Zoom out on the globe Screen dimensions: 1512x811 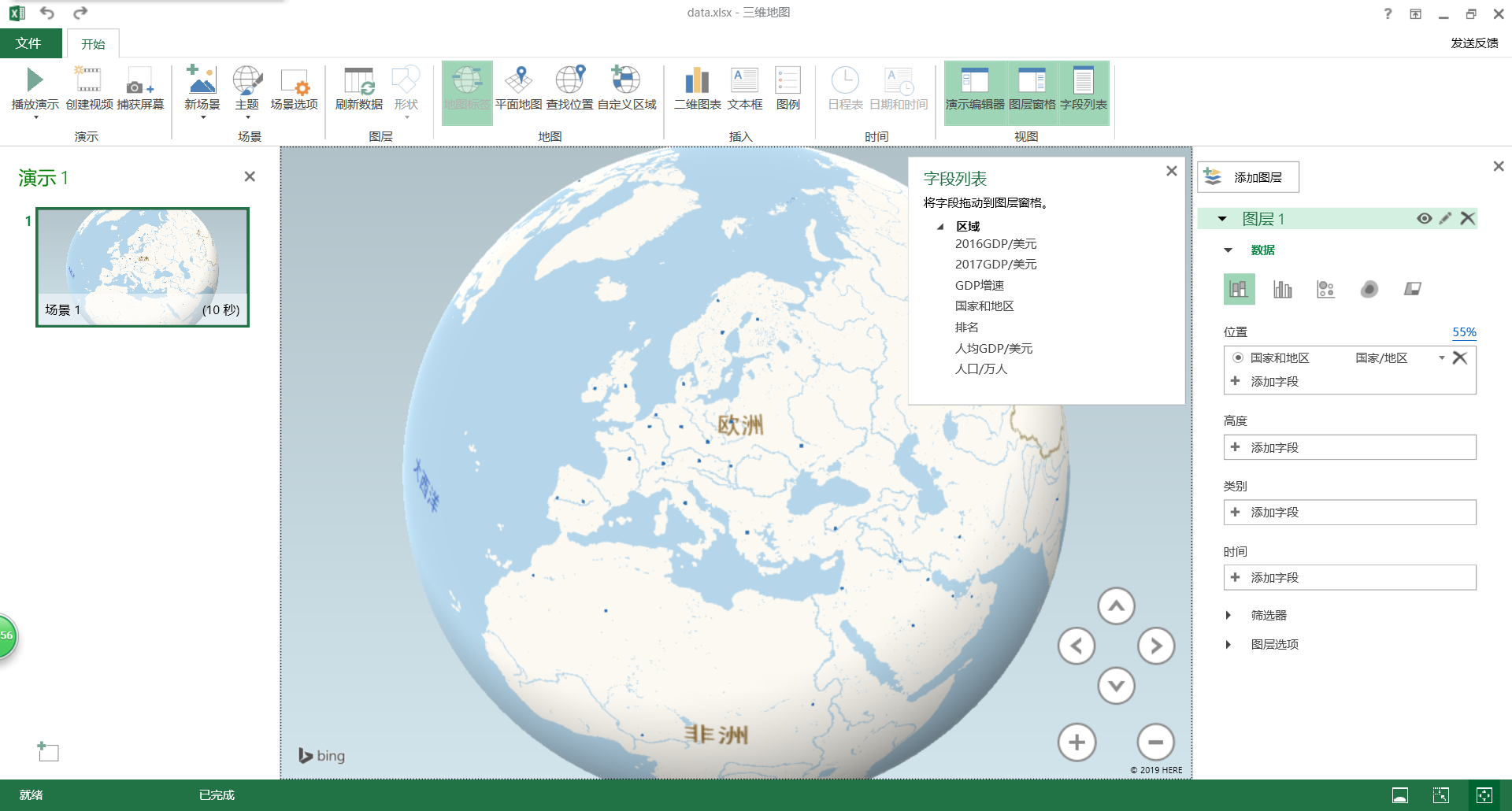[x=1156, y=742]
